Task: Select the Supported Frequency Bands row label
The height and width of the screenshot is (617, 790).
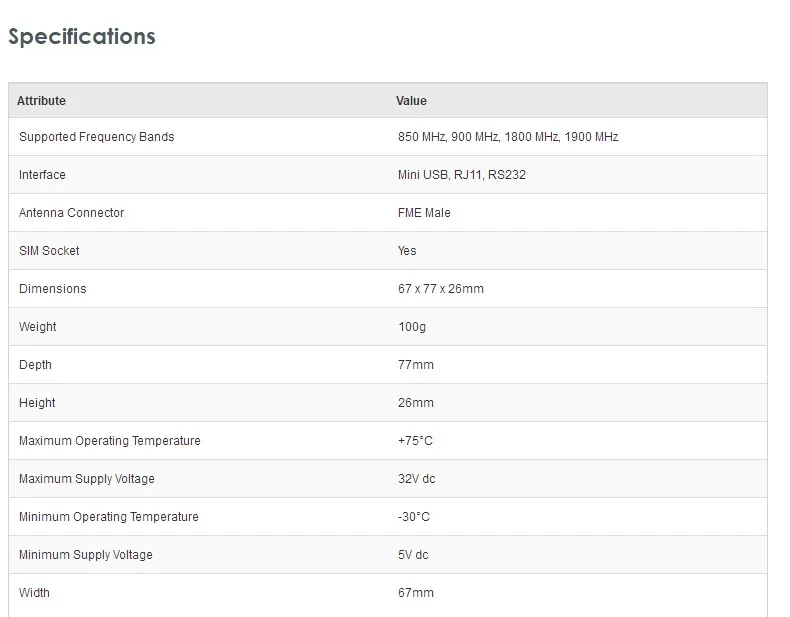Action: [97, 137]
